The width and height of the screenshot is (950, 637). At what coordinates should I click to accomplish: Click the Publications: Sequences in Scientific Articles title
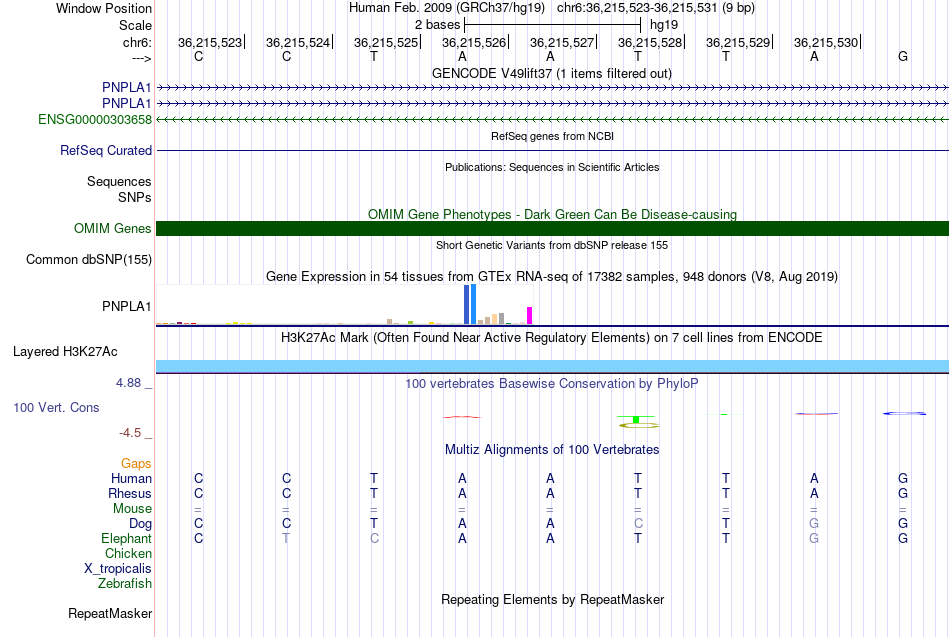(552, 167)
